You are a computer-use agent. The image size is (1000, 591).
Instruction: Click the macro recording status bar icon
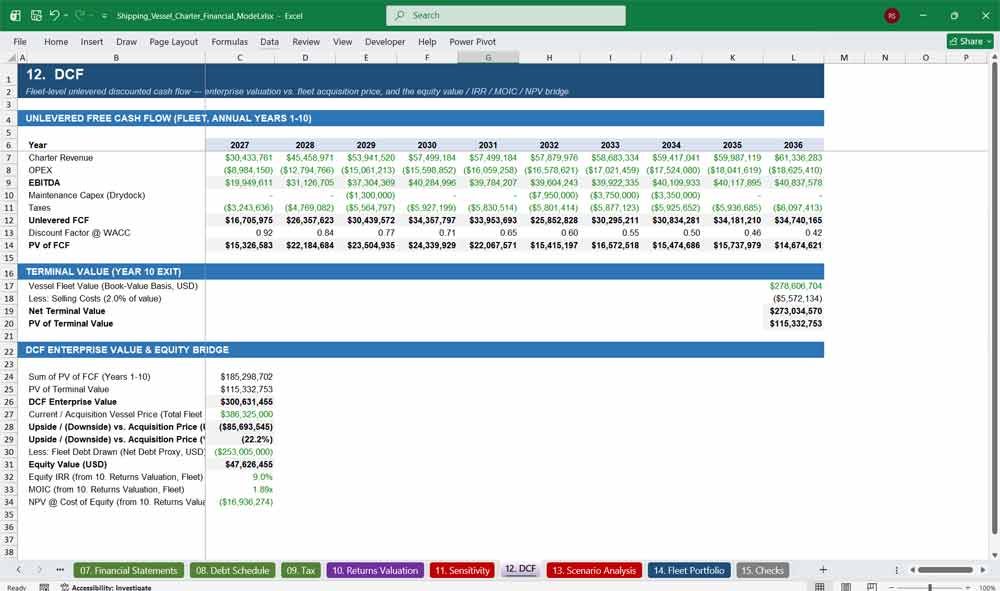pos(44,587)
